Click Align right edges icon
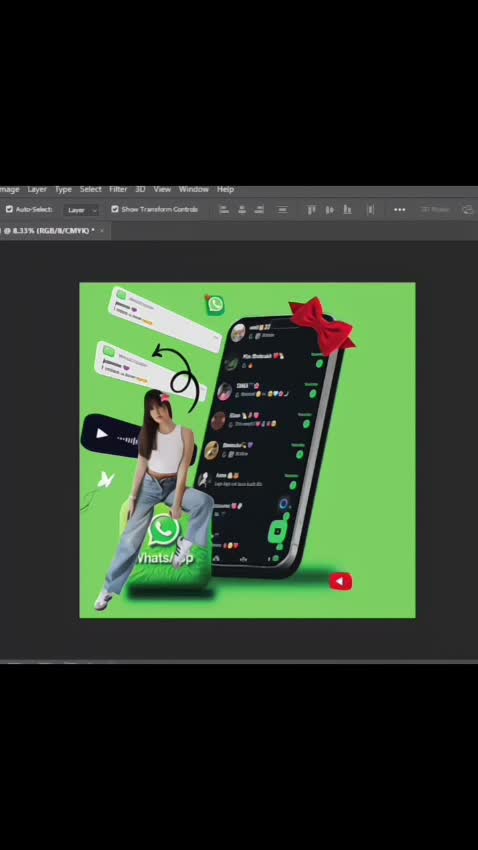 (260, 209)
